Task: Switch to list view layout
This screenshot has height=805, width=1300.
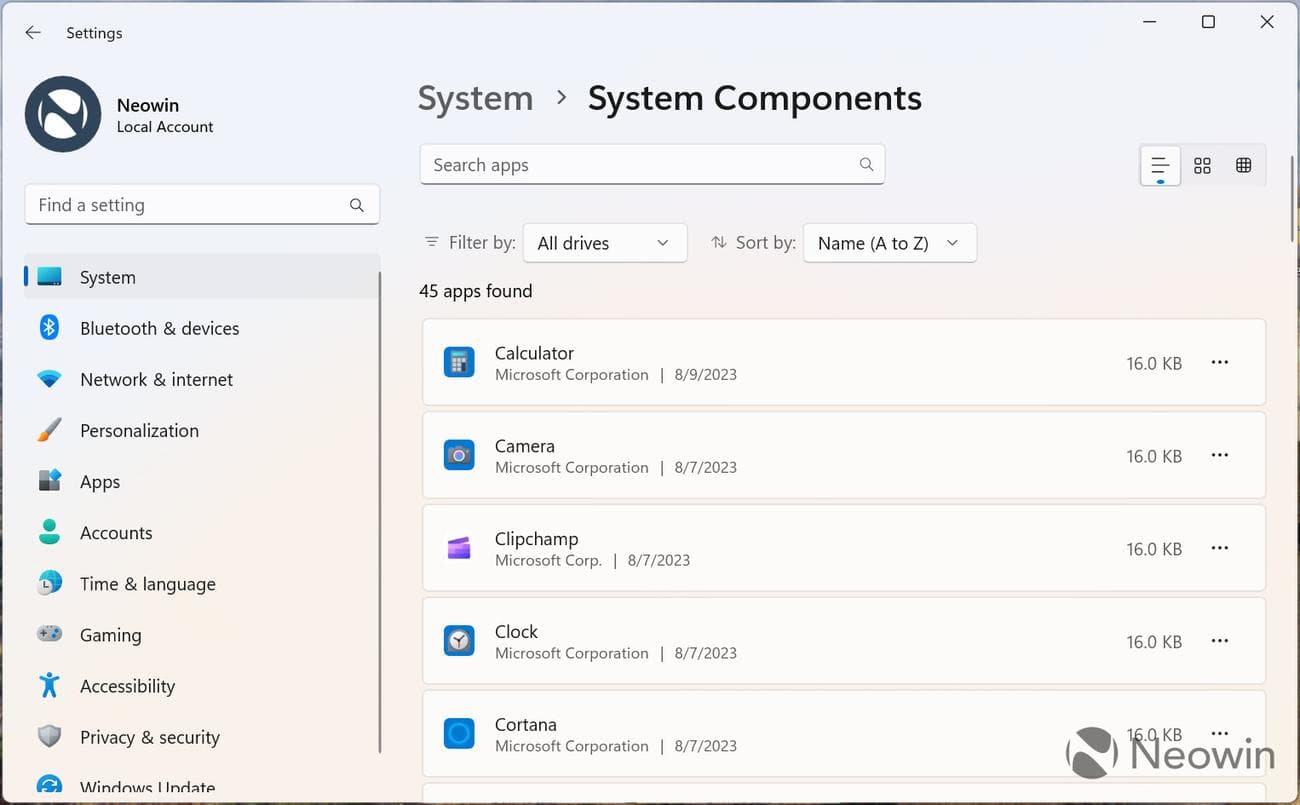Action: [1160, 166]
